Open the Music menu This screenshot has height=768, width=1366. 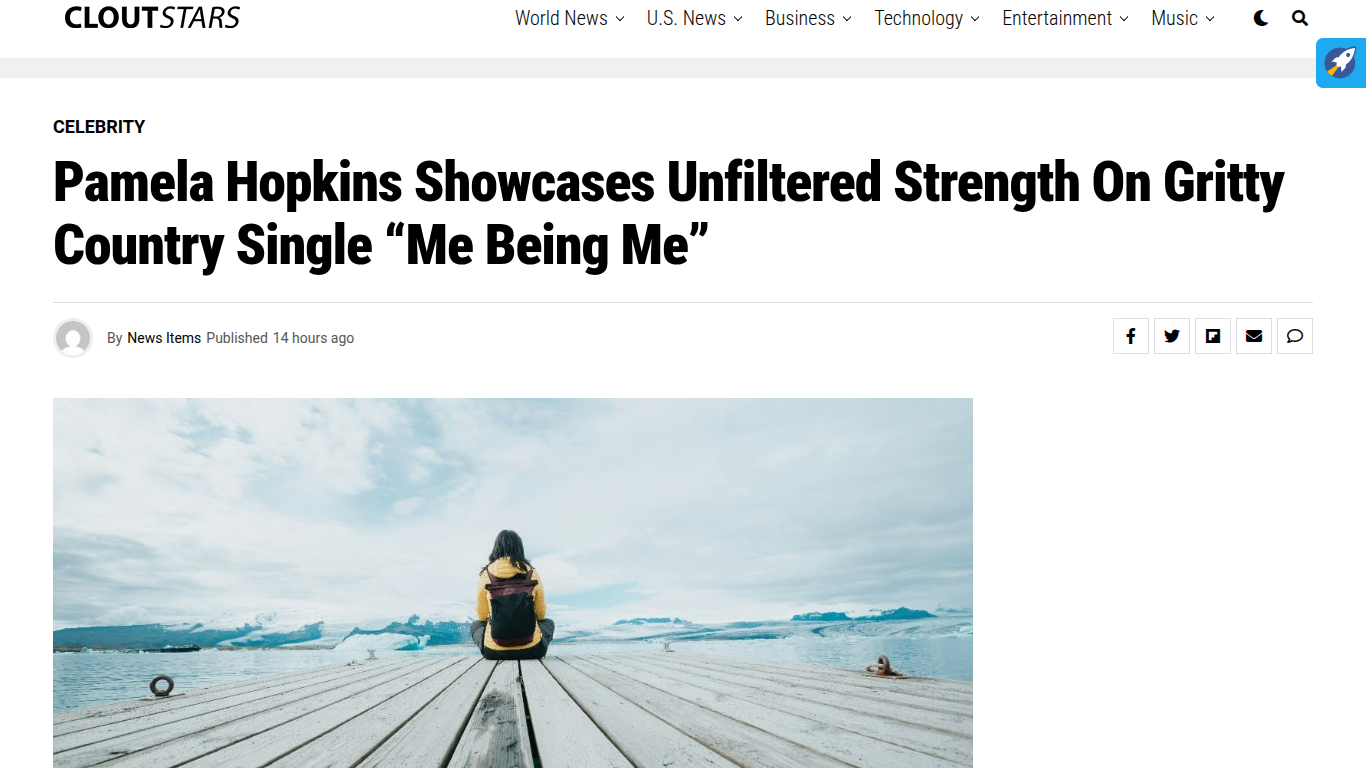coord(1182,18)
